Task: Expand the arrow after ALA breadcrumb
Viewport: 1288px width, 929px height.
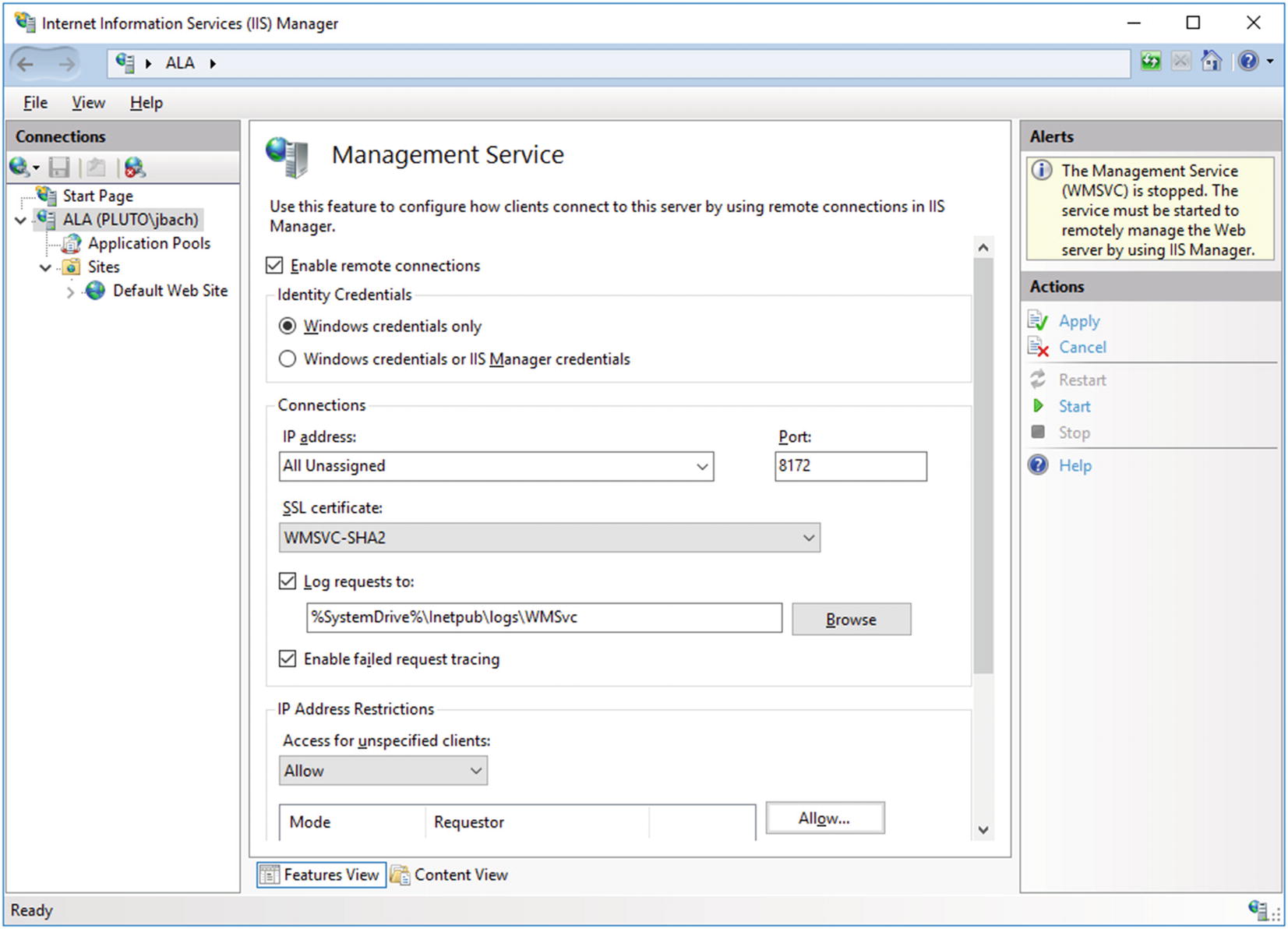Action: [x=213, y=63]
